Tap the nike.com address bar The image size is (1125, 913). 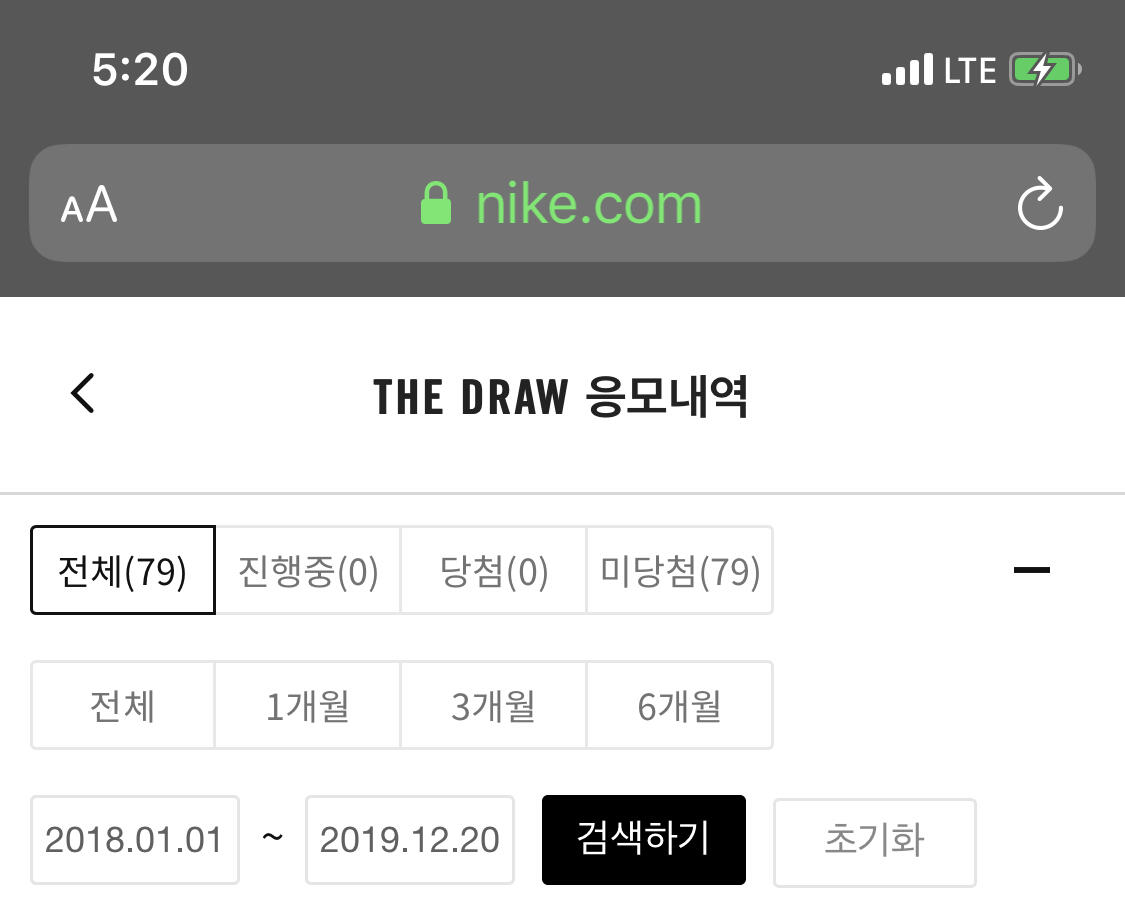(x=588, y=204)
